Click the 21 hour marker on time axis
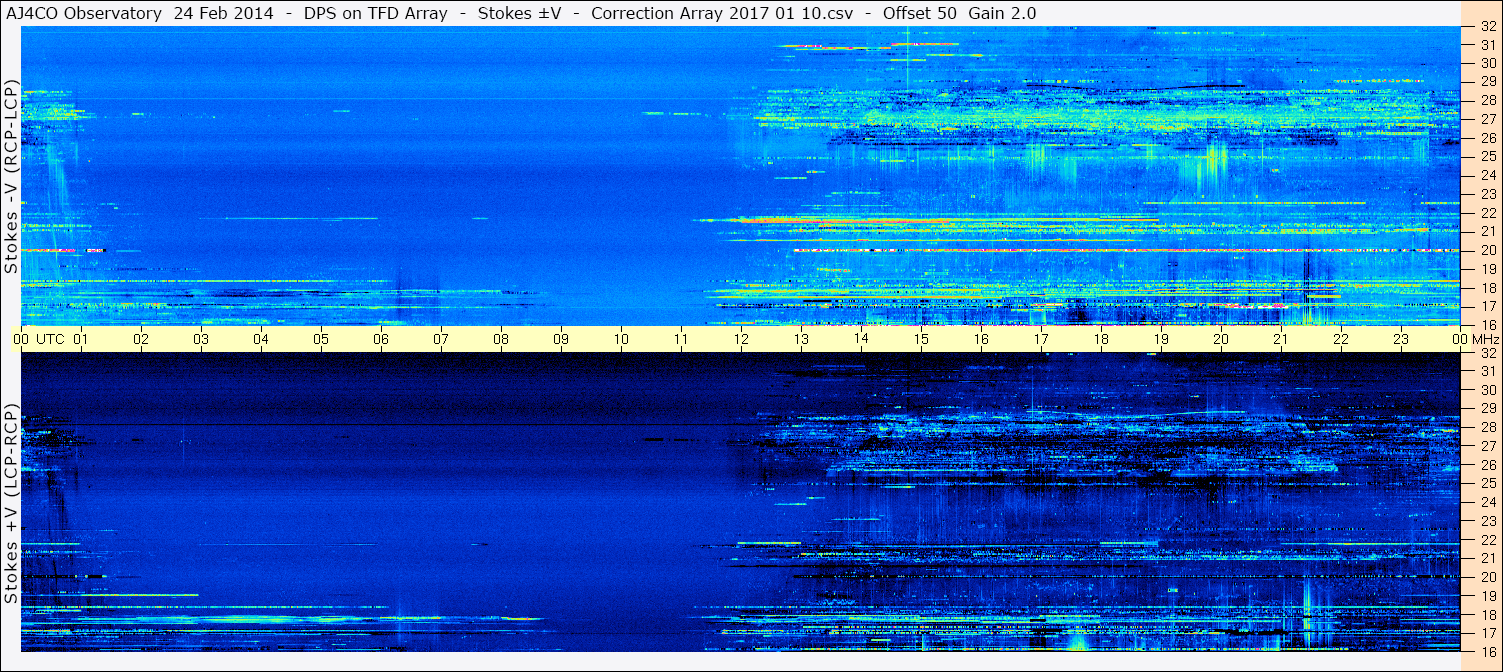The height and width of the screenshot is (672, 1503). 1281,339
